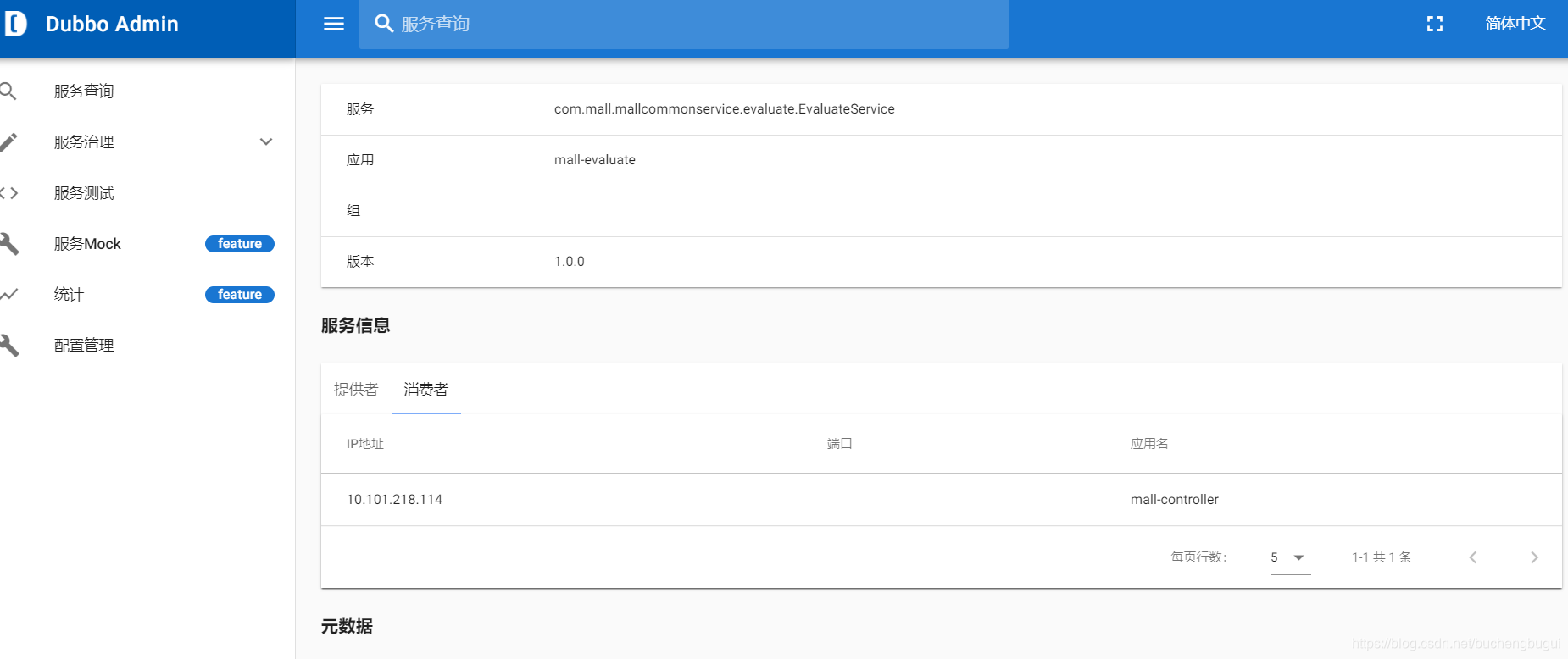Click the feature badge next to 统计

240,295
